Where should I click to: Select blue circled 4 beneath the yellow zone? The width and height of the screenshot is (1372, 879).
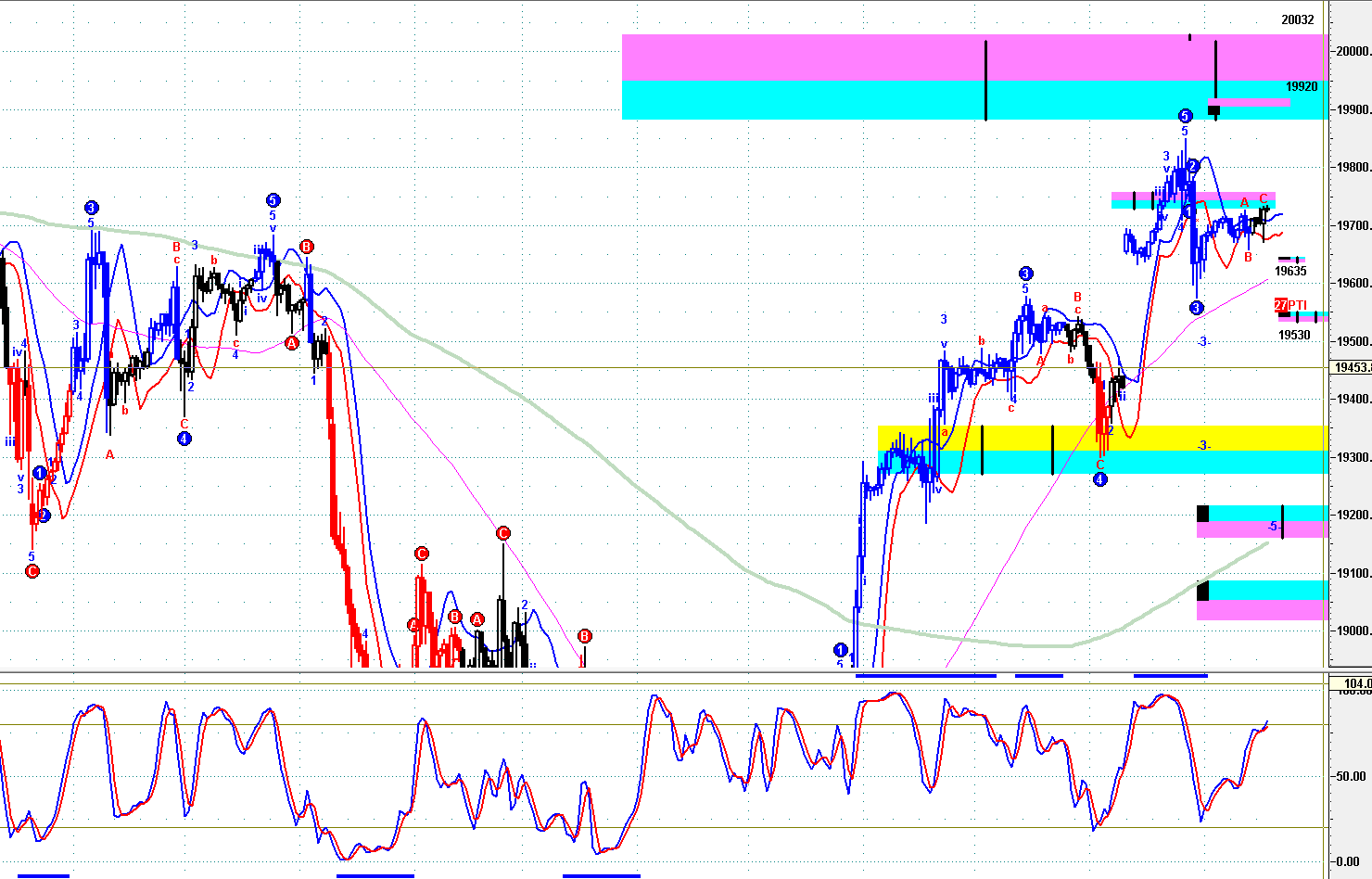click(x=1099, y=479)
